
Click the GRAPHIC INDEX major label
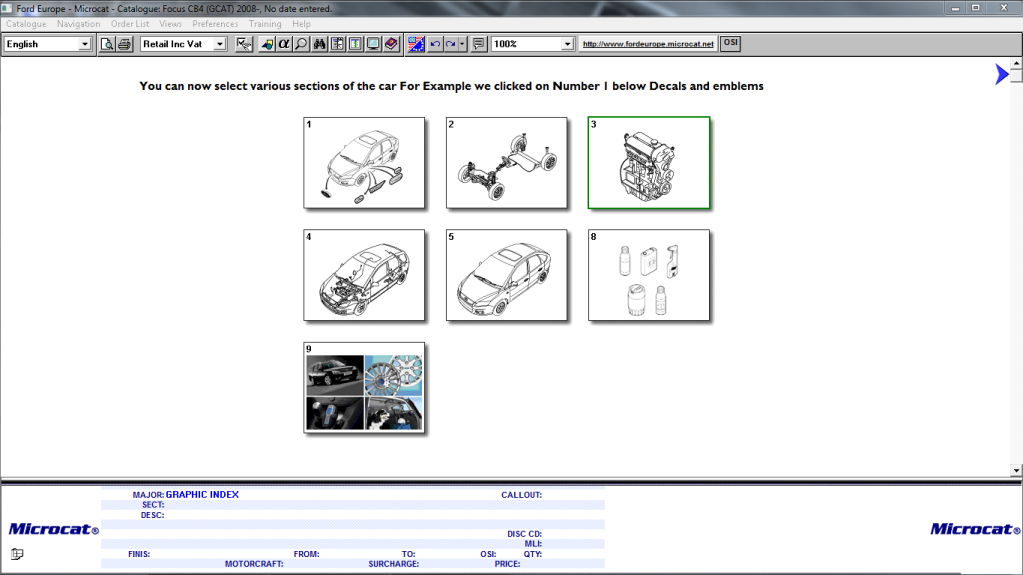click(x=202, y=495)
